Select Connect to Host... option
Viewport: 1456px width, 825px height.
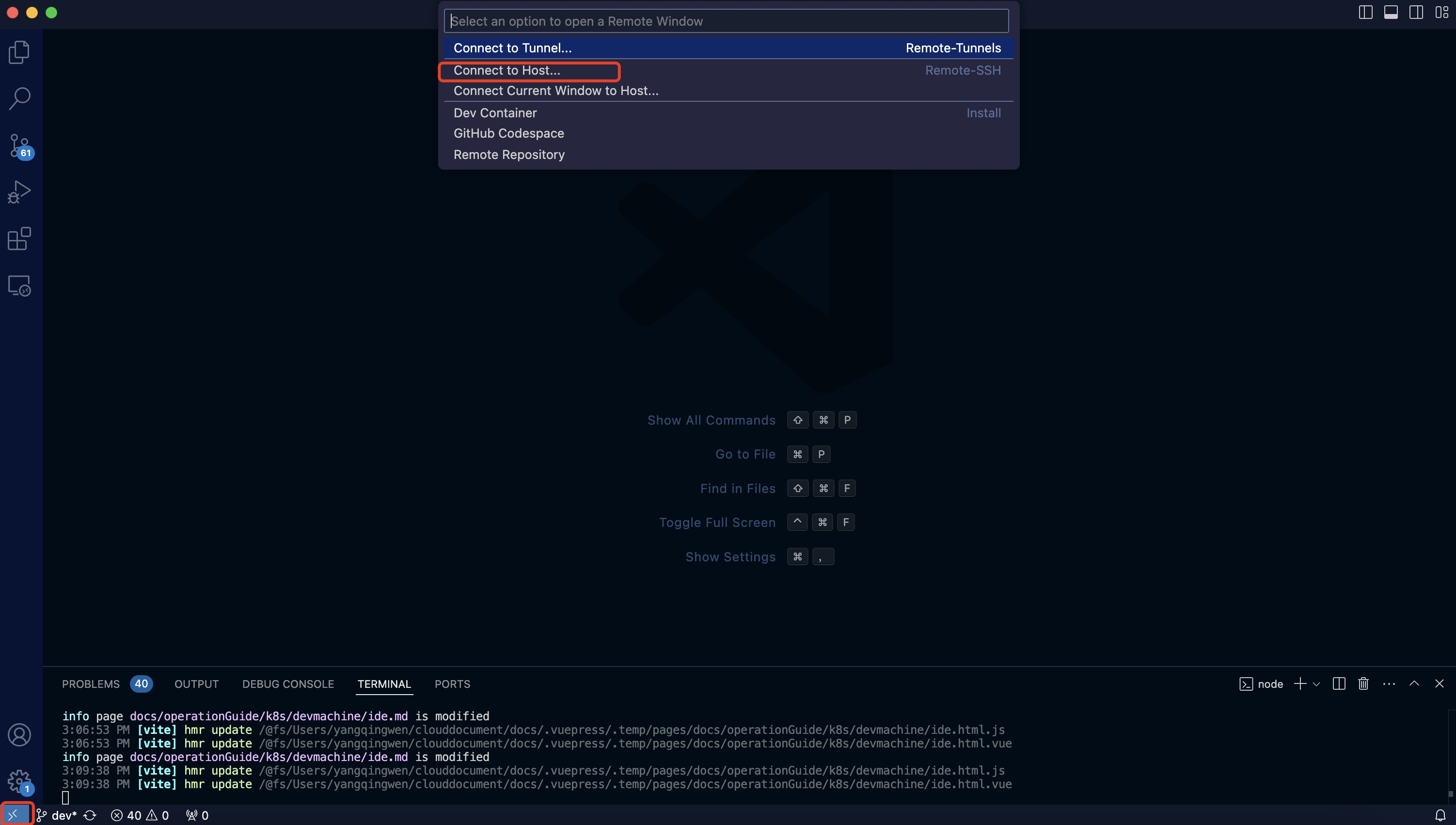[506, 71]
